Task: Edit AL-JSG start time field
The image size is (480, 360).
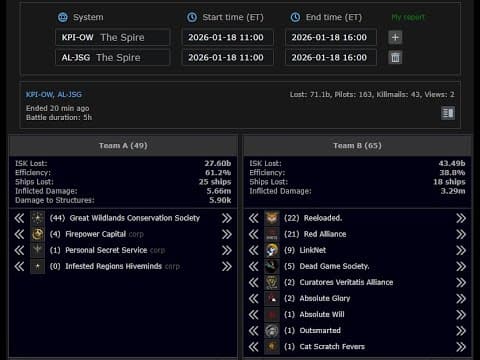Action: pos(228,58)
